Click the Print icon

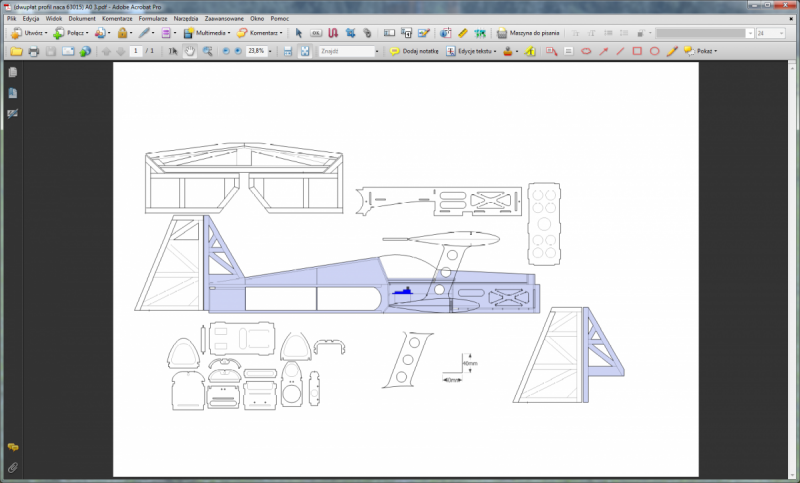click(33, 50)
